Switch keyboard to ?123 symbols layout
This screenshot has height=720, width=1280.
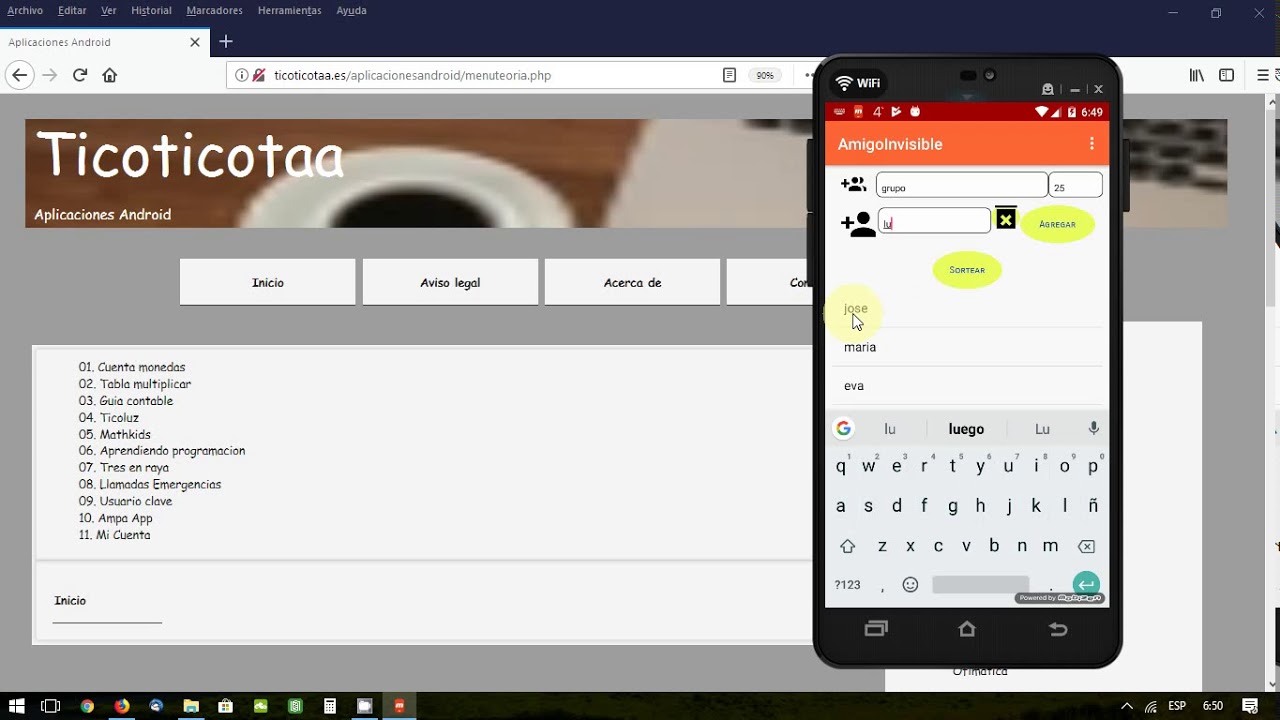tap(847, 585)
